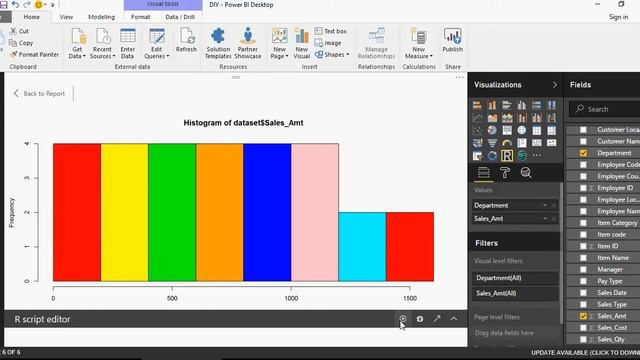Screen dimensions: 640x360
Task: Edit R script in external IDE
Action: click(x=437, y=319)
